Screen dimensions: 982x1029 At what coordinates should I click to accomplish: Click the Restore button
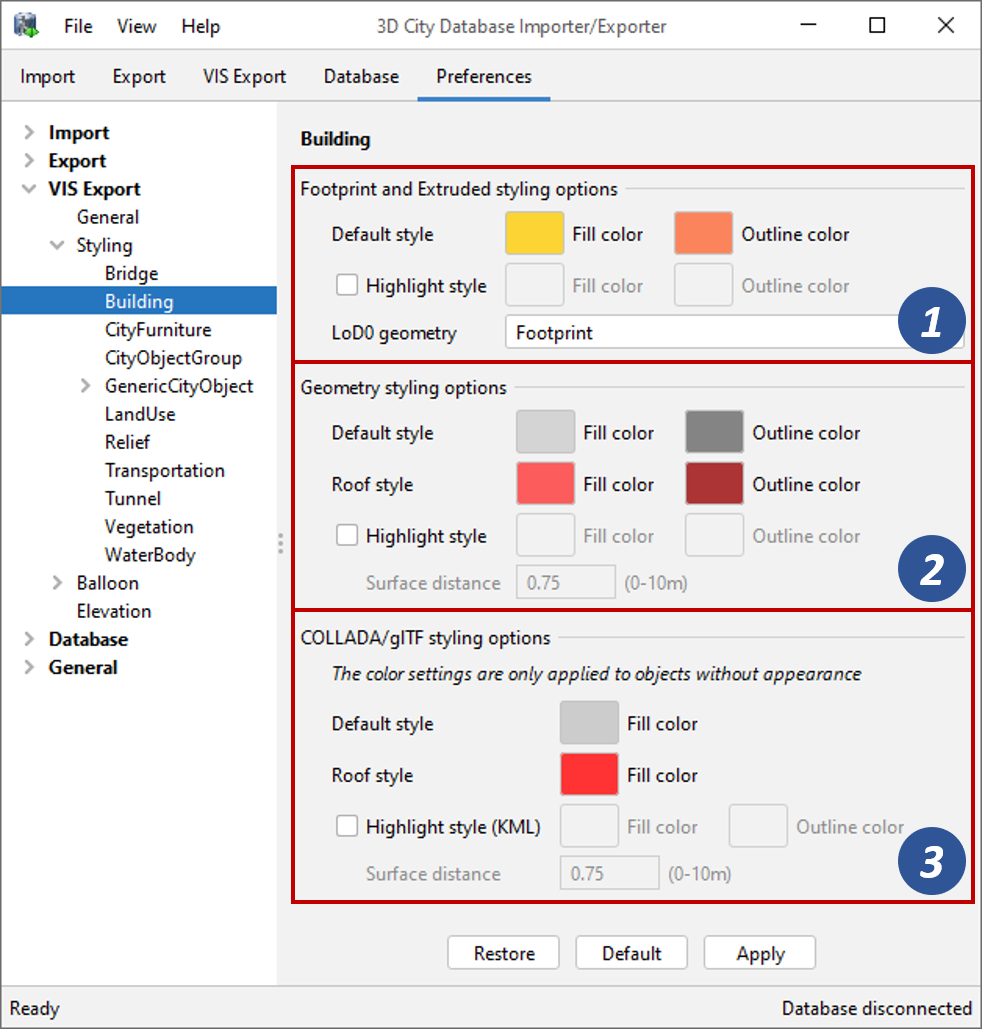(x=503, y=953)
